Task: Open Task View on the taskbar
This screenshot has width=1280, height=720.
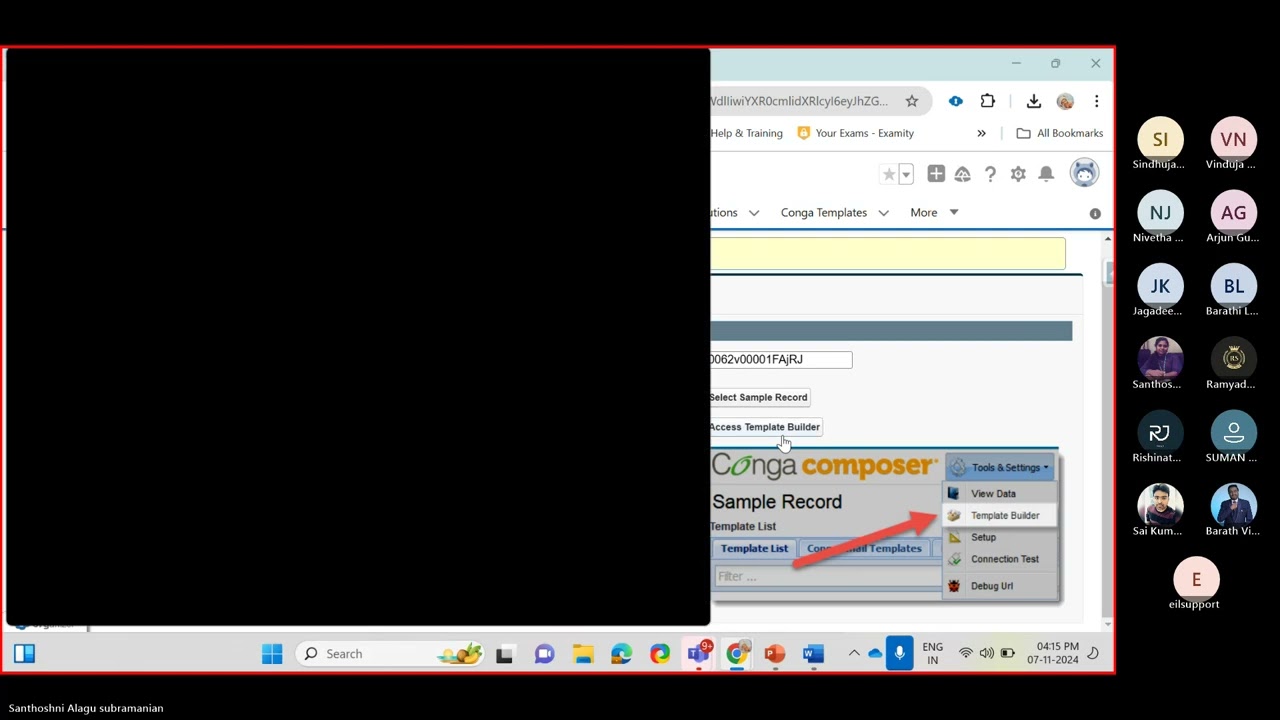Action: (505, 654)
